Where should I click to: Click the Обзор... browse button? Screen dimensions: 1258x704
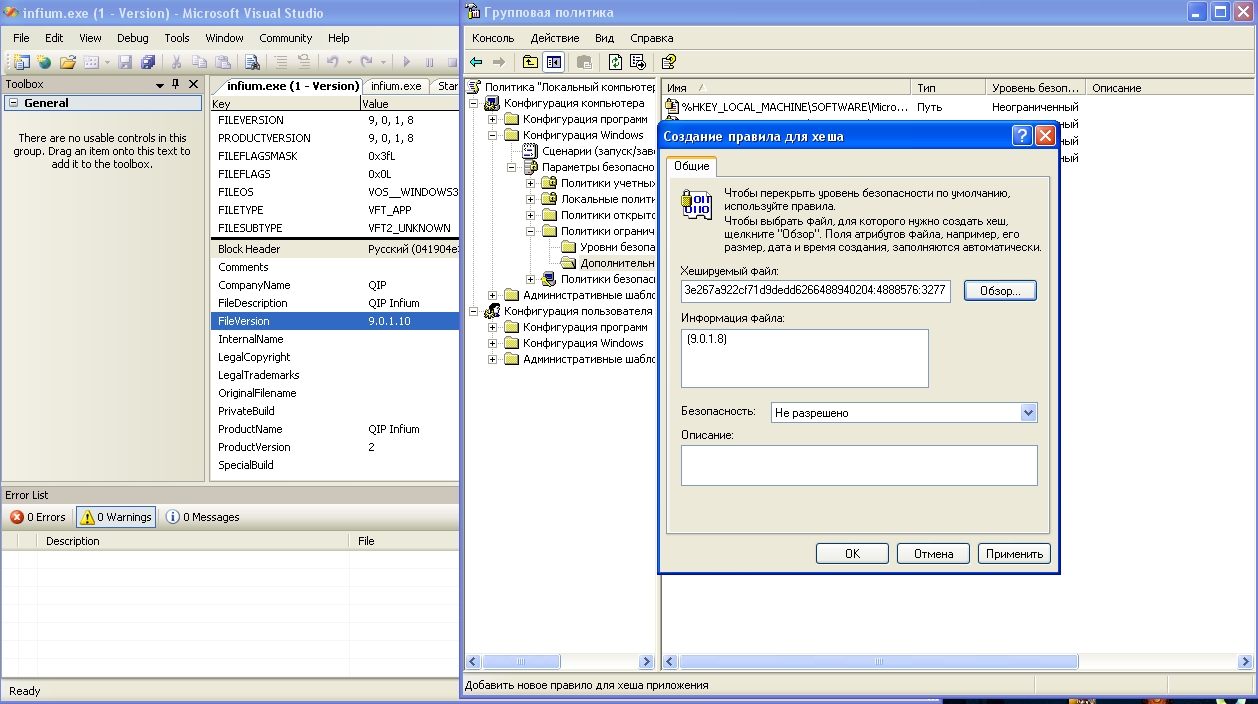[1000, 291]
